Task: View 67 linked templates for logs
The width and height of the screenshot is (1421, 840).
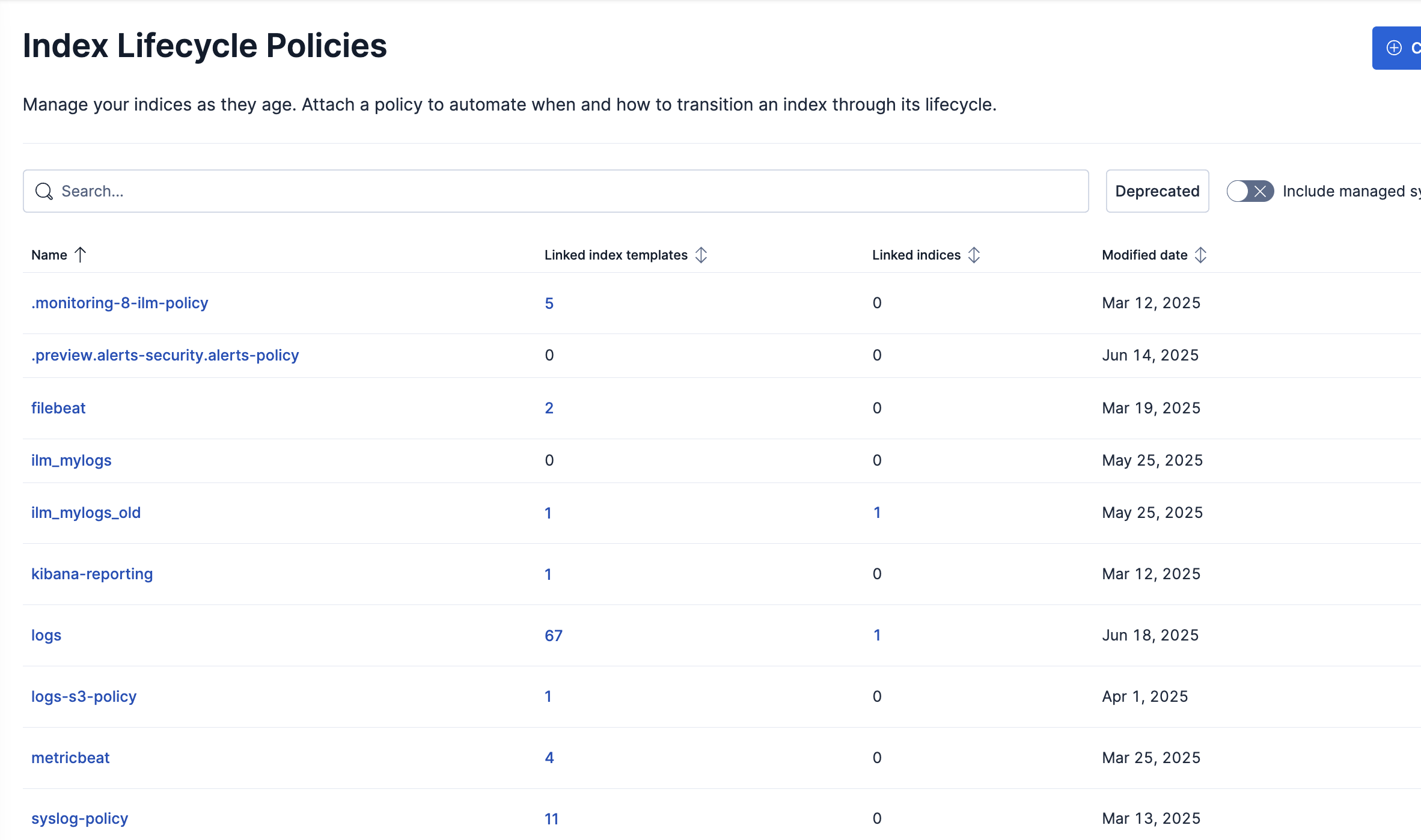Action: (x=553, y=636)
